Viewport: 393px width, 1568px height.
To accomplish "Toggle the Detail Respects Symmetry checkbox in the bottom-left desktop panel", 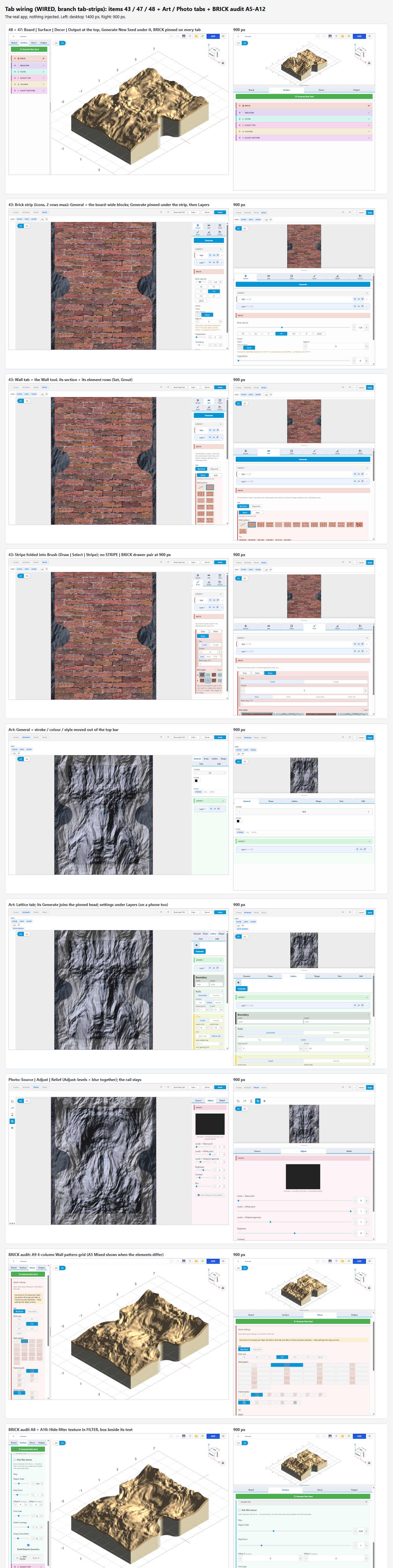I will click(28, 1545).
